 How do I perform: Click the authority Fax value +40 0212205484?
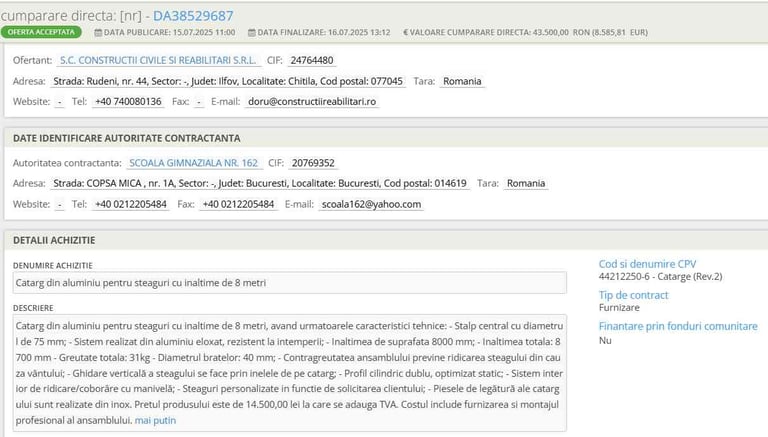pyautogui.click(x=238, y=204)
